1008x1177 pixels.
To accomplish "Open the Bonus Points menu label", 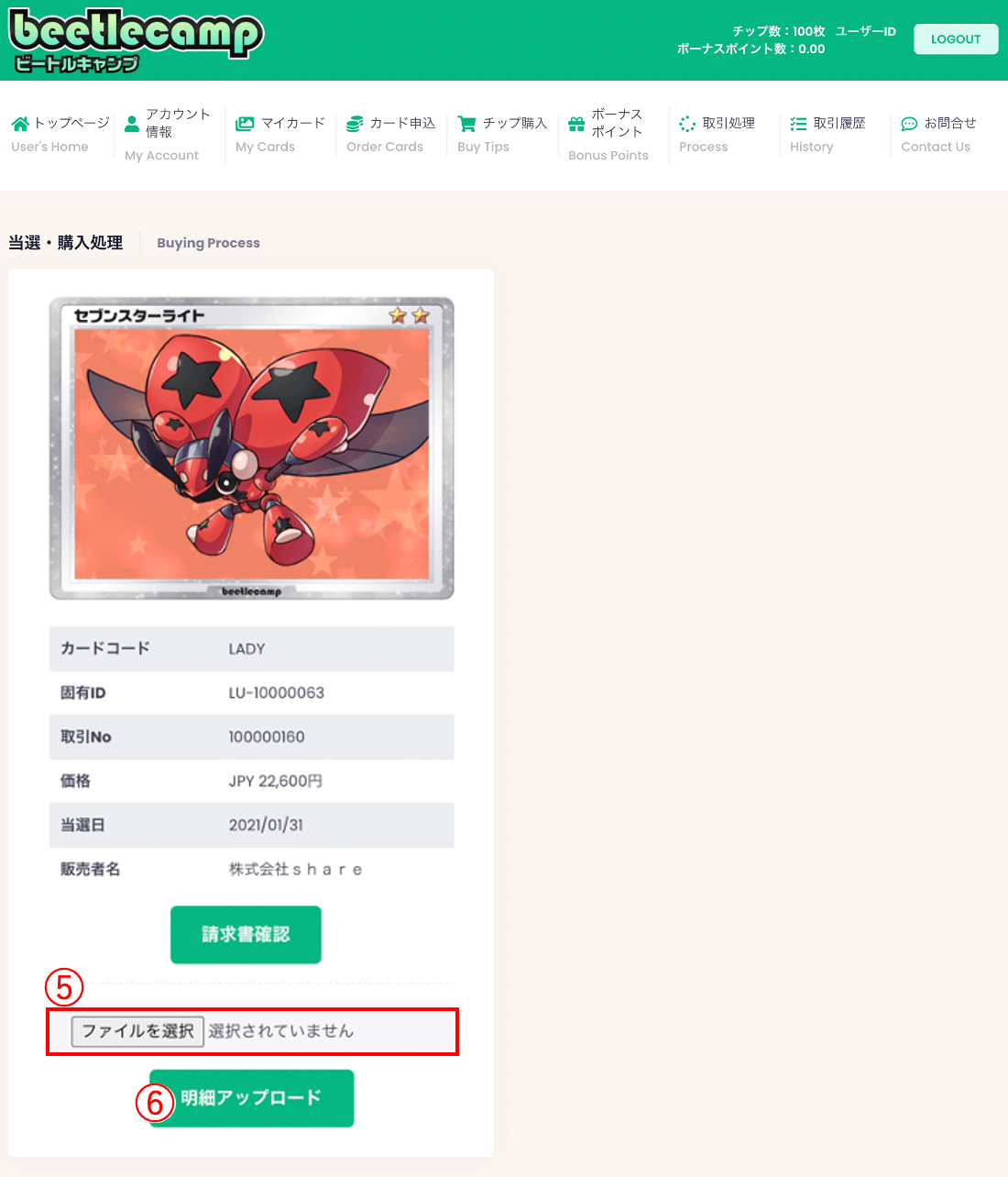I will point(608,156).
